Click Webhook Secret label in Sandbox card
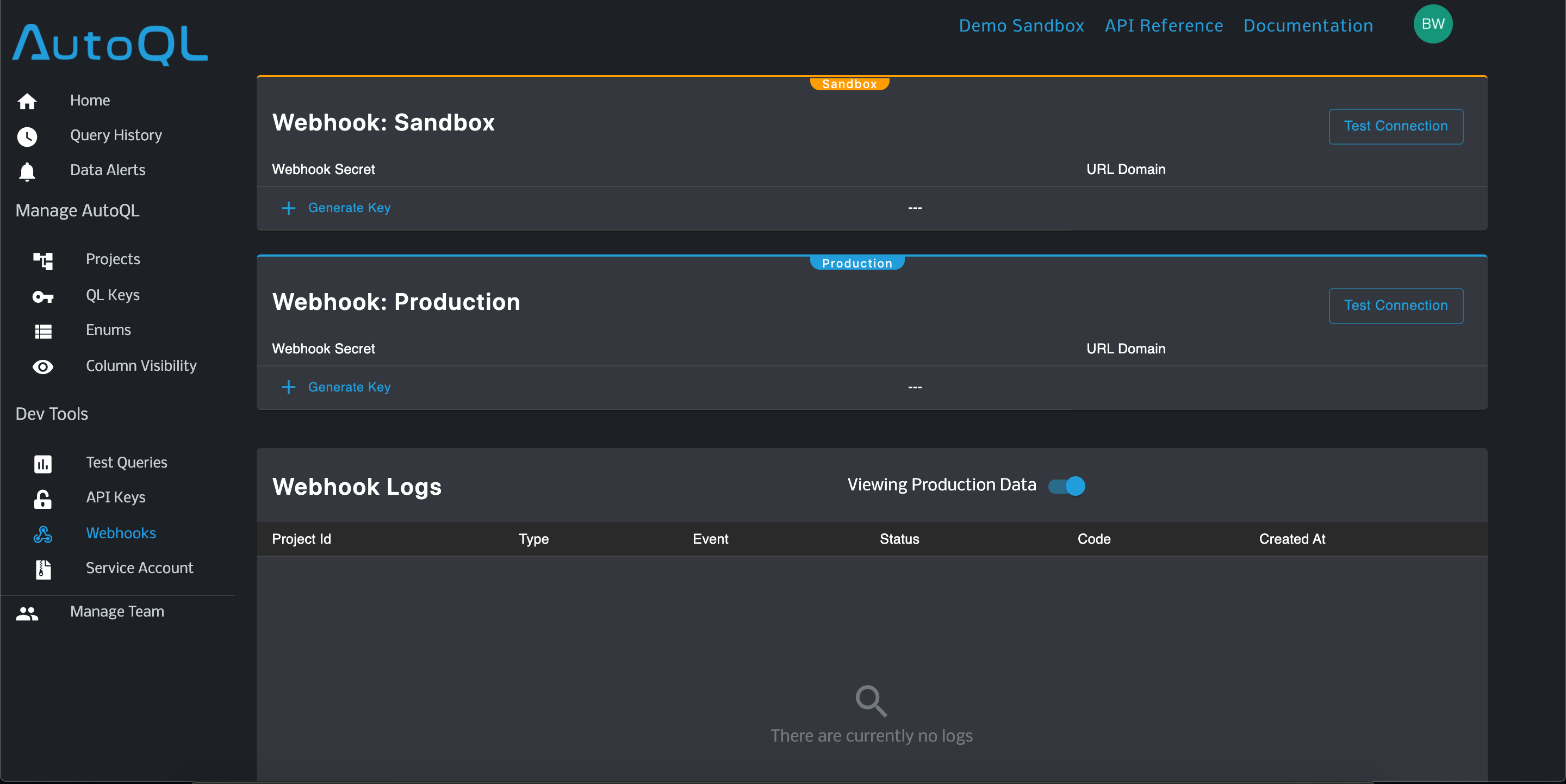The width and height of the screenshot is (1566, 784). click(324, 170)
